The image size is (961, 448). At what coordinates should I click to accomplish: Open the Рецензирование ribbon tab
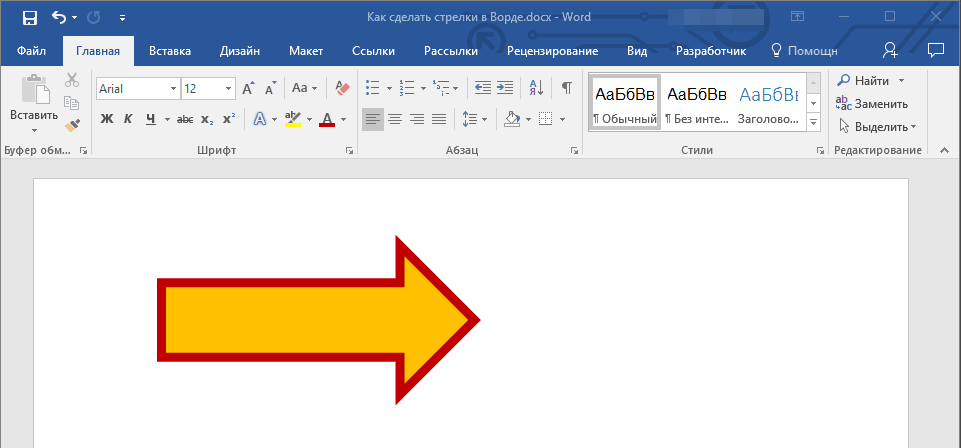[x=552, y=51]
